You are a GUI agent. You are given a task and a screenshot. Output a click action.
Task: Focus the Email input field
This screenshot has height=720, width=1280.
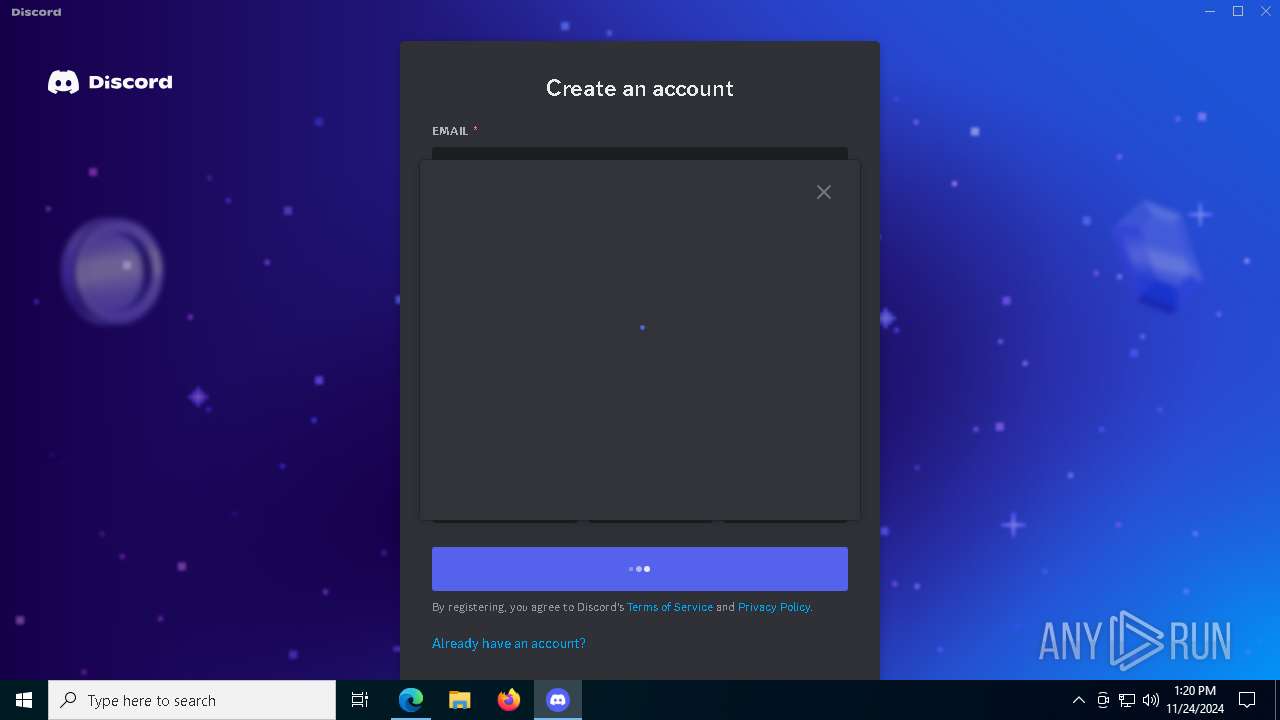(640, 154)
